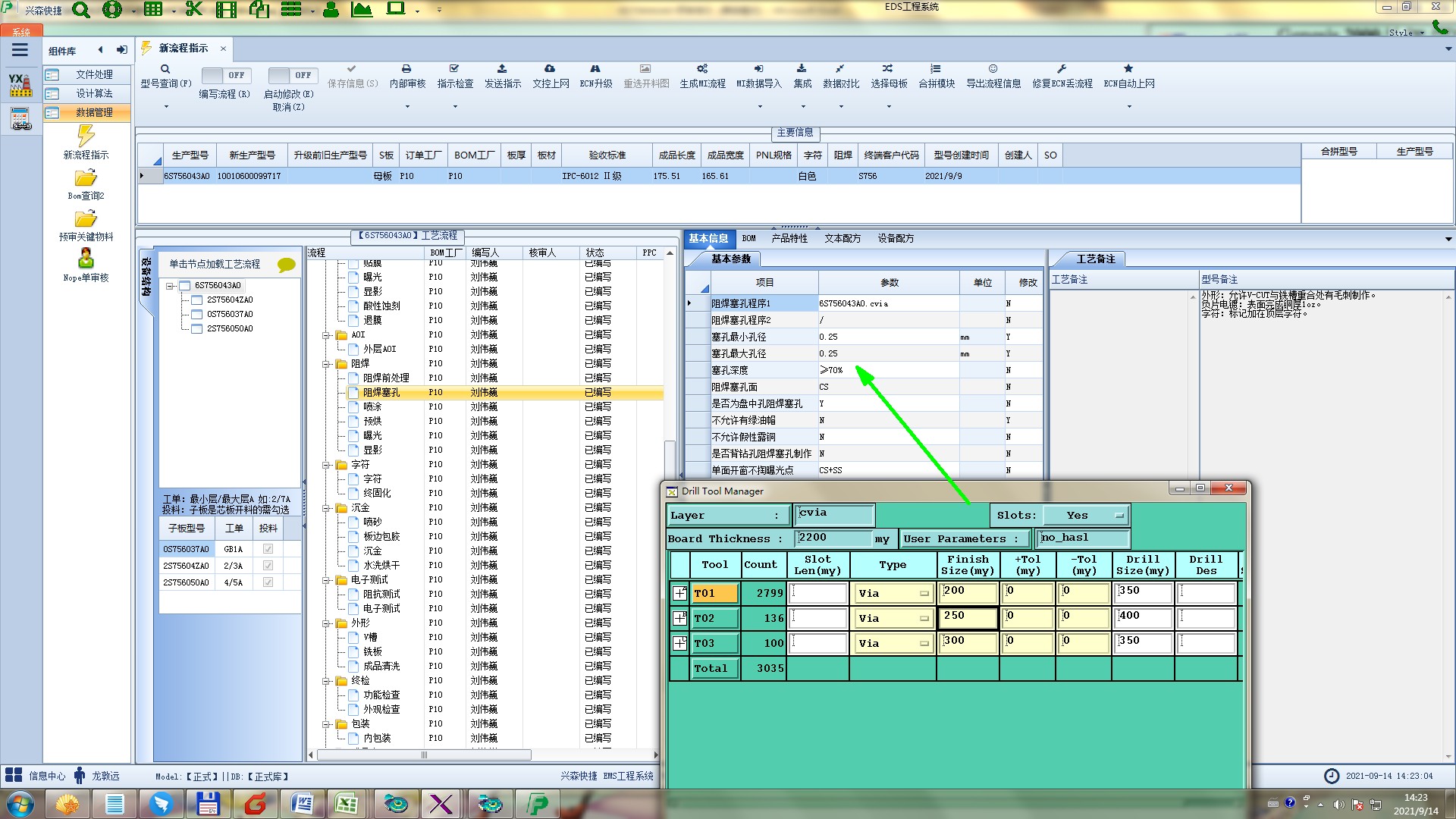Click the 新流程指示 lightning icon in sidebar
Image resolution: width=1456 pixels, height=819 pixels.
point(86,136)
